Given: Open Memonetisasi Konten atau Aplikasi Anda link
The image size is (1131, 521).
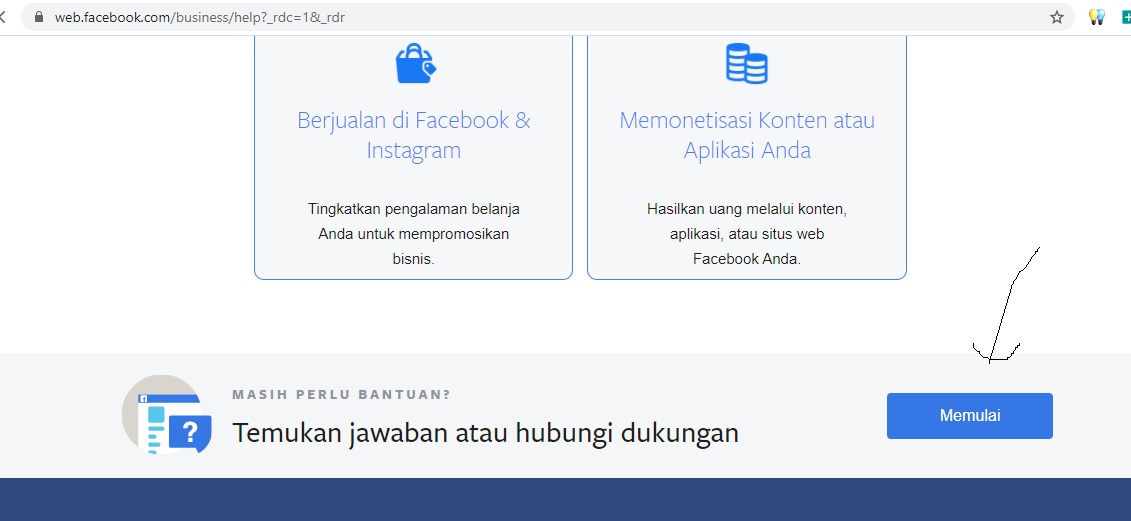Looking at the screenshot, I should [747, 135].
